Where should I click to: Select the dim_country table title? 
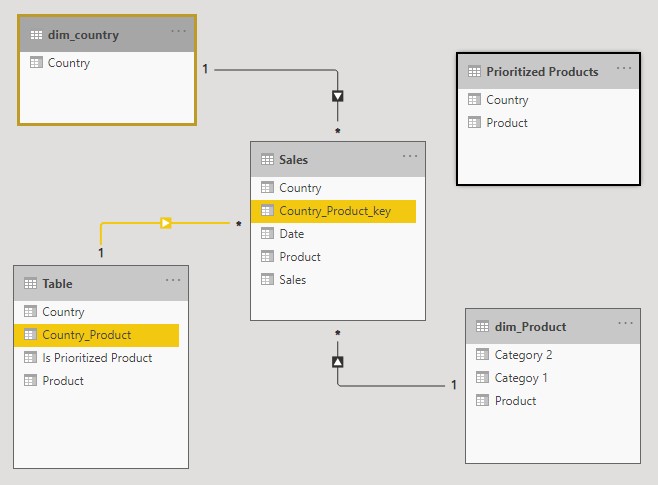pyautogui.click(x=83, y=35)
